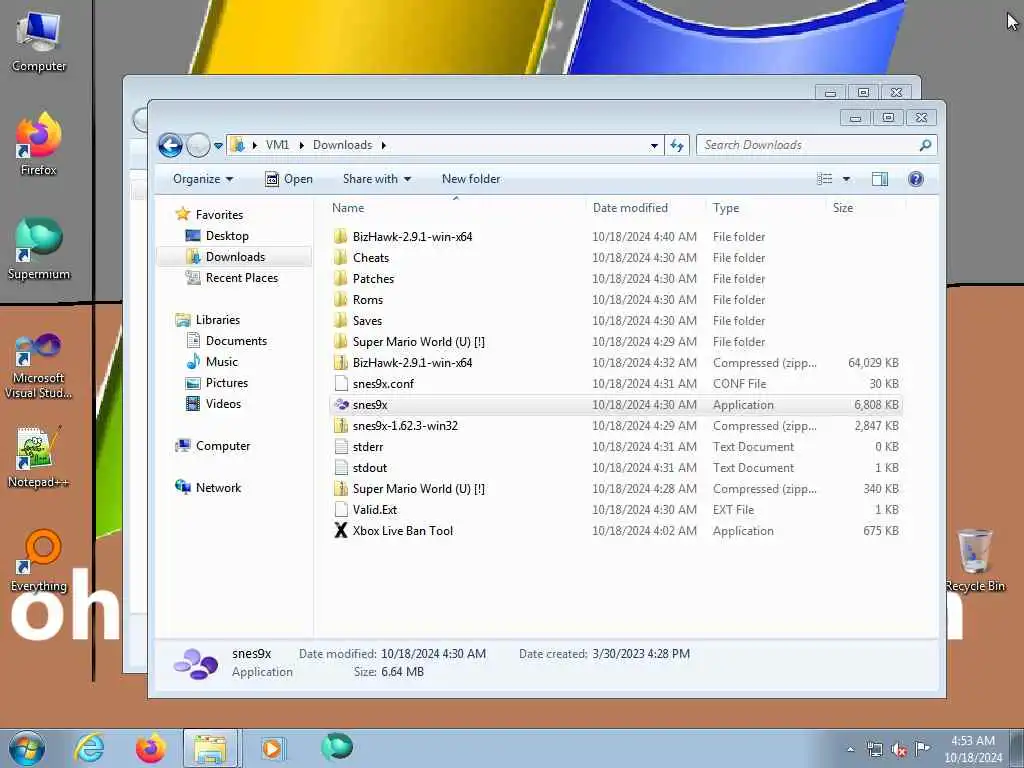Click the Search Downloads field
The image size is (1024, 768).
click(816, 145)
